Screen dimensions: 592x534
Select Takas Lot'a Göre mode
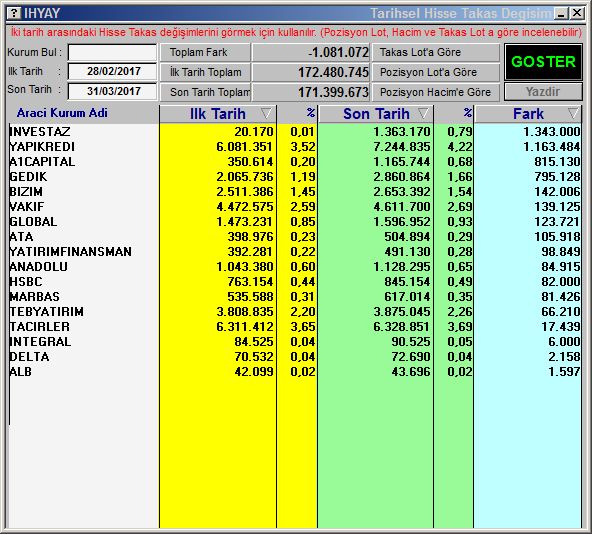coord(436,52)
